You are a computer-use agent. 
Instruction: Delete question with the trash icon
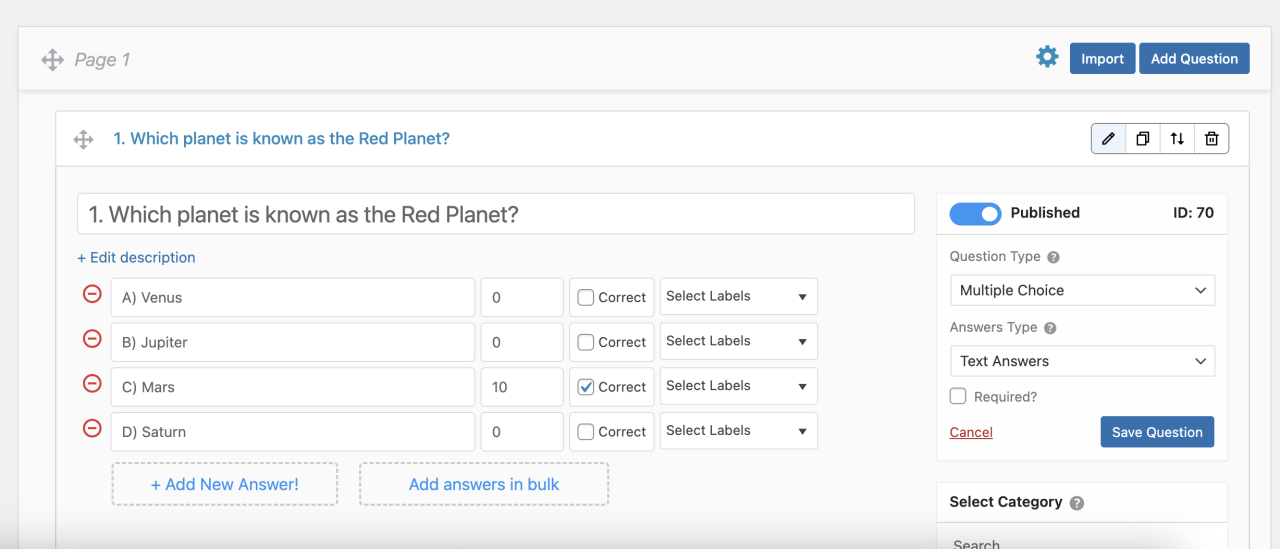[1211, 139]
